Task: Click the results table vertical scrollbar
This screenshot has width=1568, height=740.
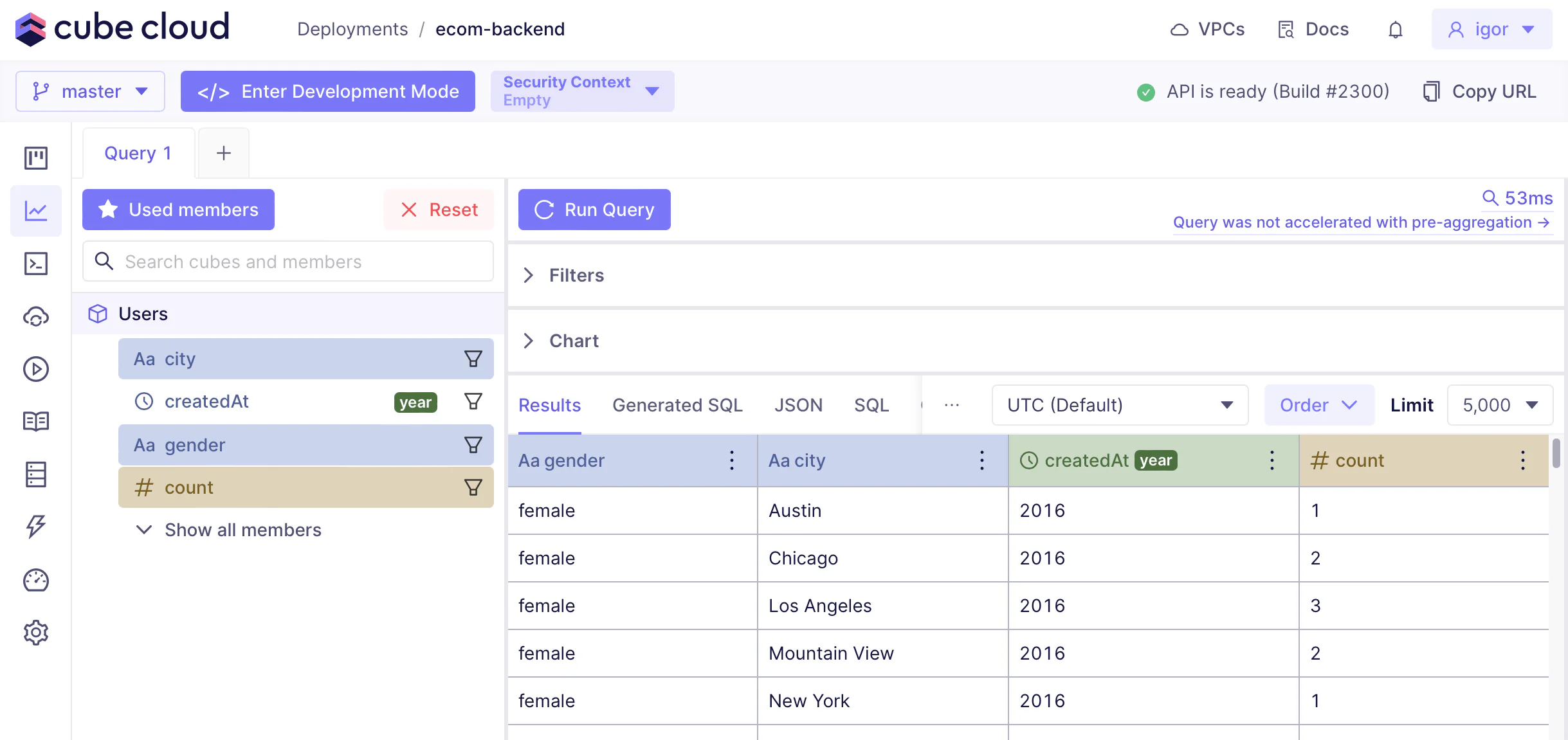Action: (x=1556, y=453)
